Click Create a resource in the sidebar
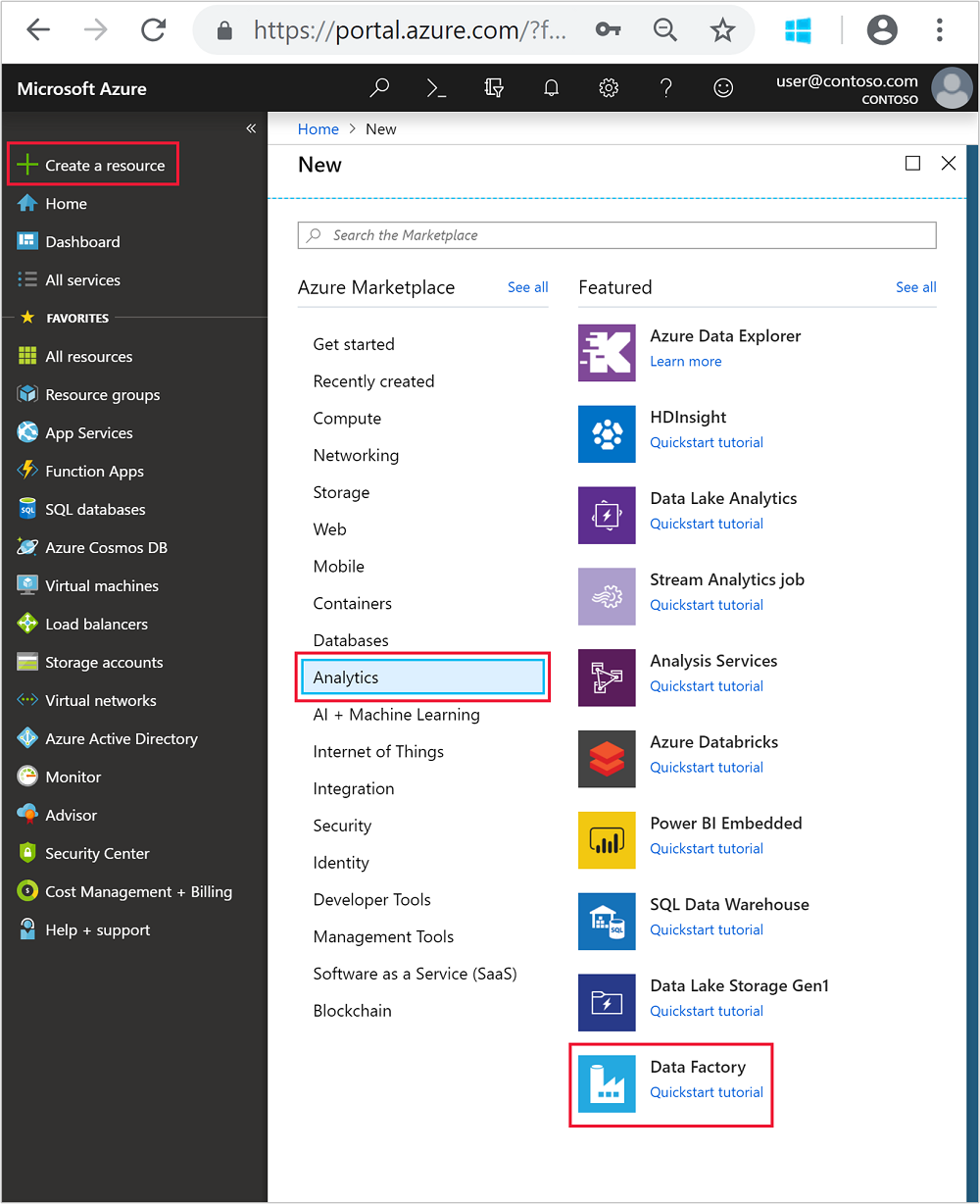 tap(92, 164)
